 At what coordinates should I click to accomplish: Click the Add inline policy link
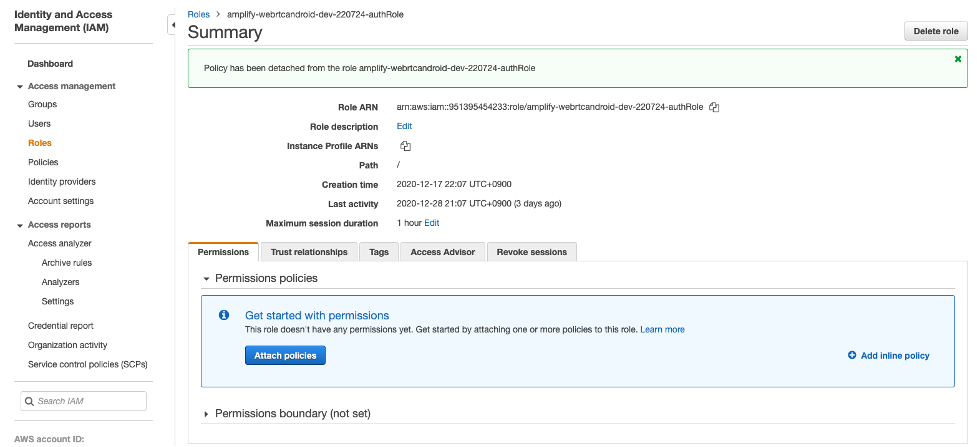tap(895, 355)
